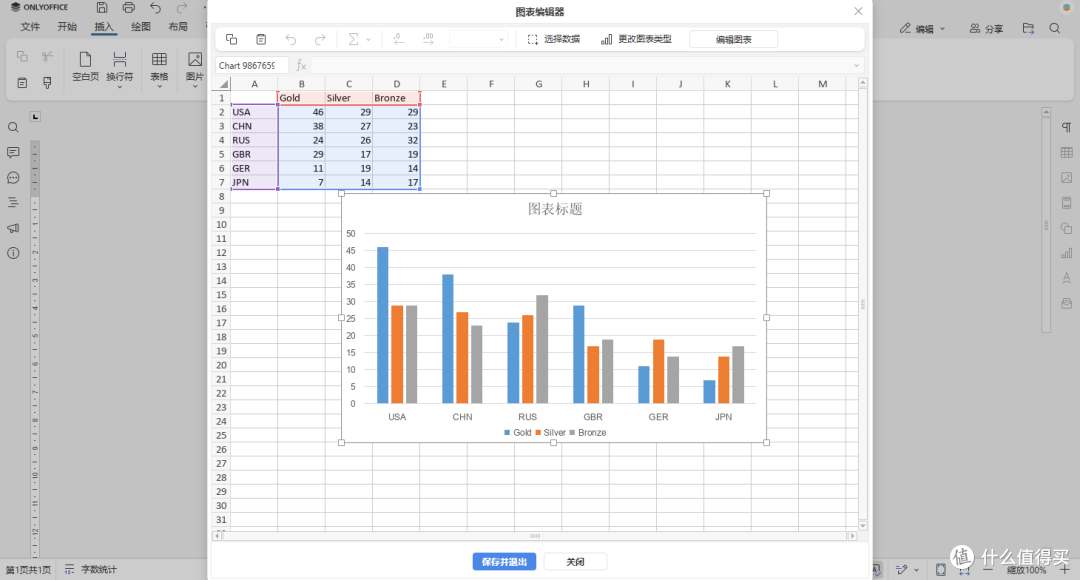The image size is (1080, 580).
Task: Click fit to page icon in status bar
Action: pos(941,570)
